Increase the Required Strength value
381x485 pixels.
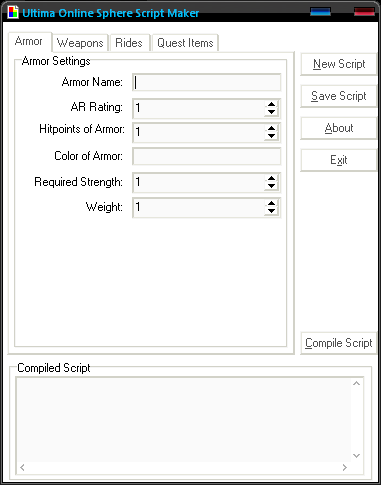click(x=271, y=178)
